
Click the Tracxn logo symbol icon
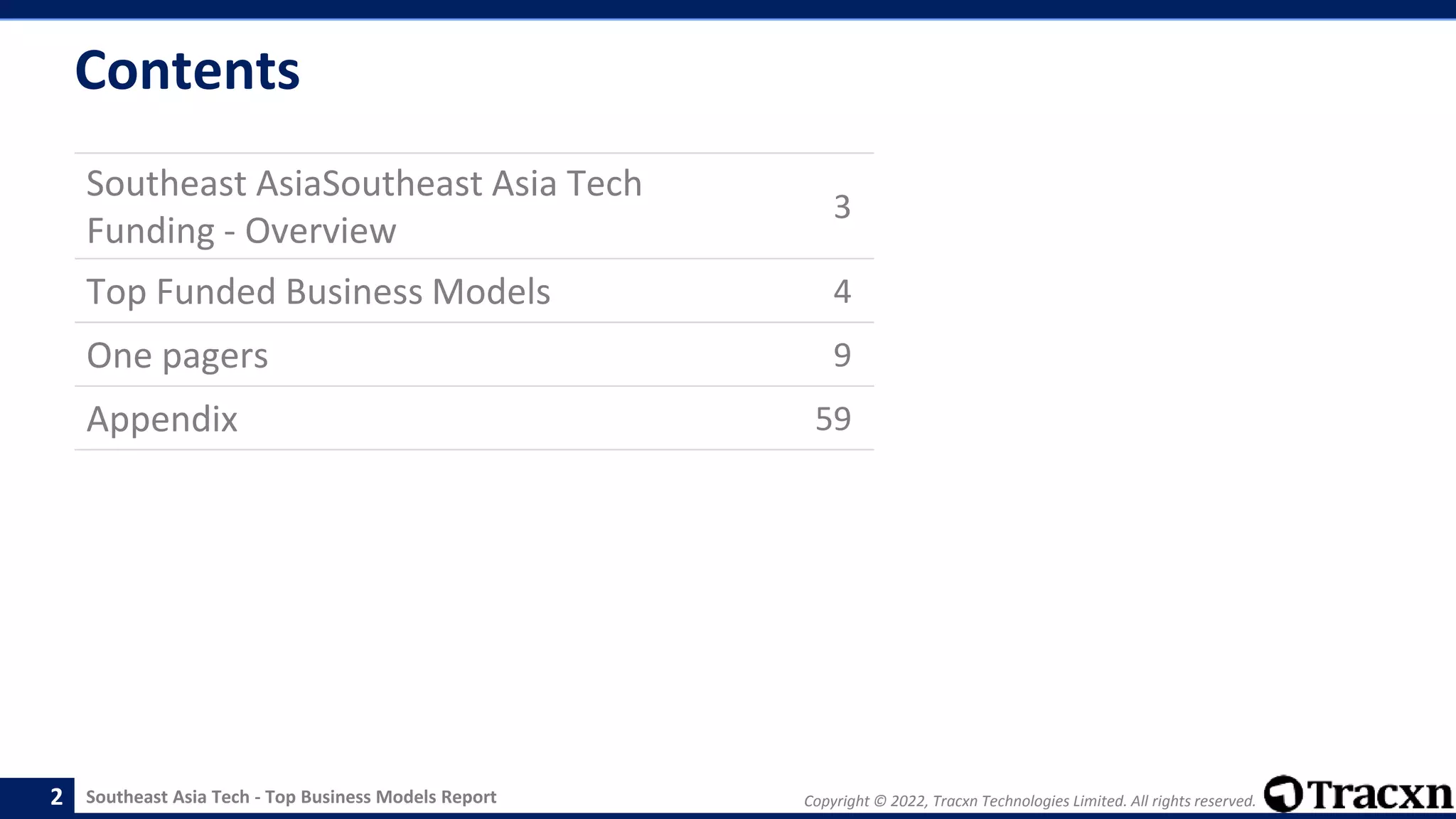tap(1283, 793)
